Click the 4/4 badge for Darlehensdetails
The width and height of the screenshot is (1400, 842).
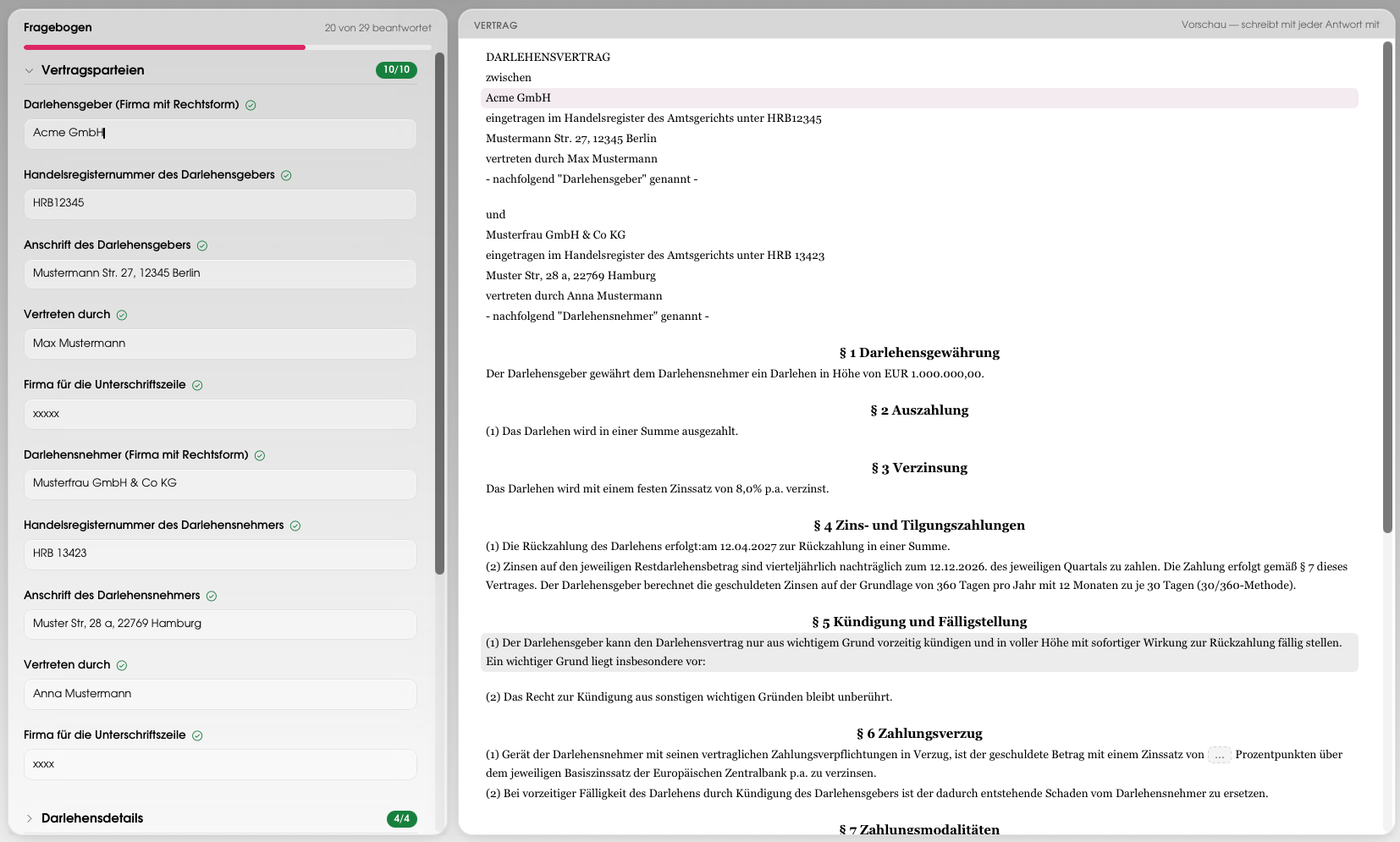coord(402,818)
